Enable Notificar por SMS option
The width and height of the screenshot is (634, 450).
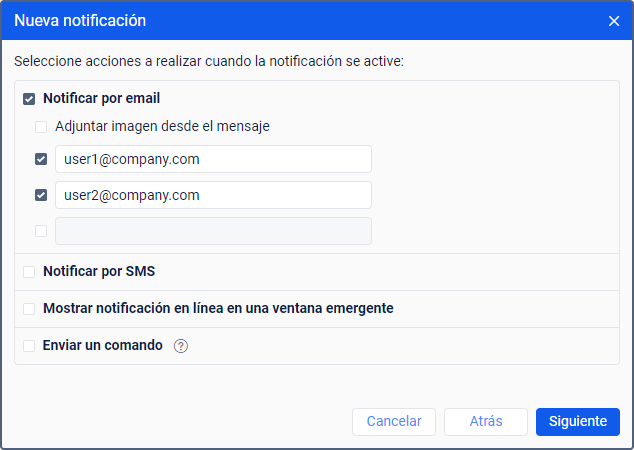[x=29, y=272]
